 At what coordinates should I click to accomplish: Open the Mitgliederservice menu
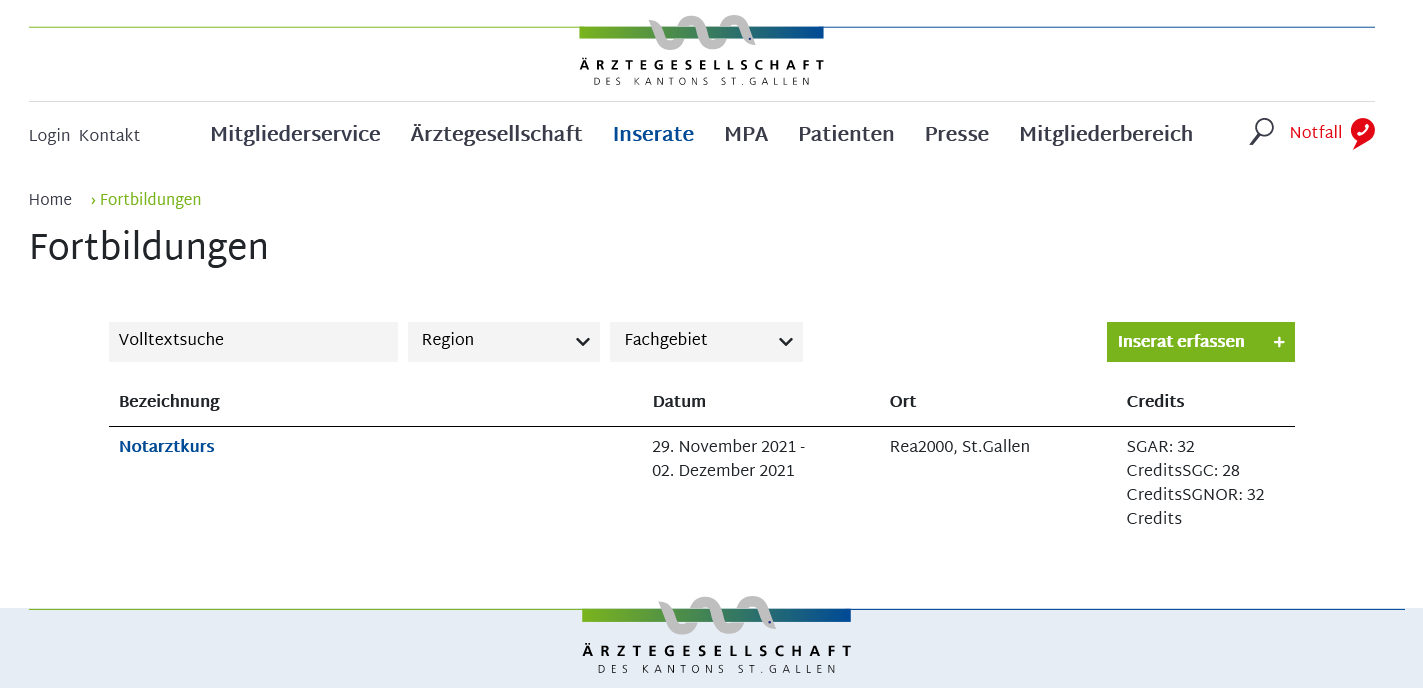295,134
